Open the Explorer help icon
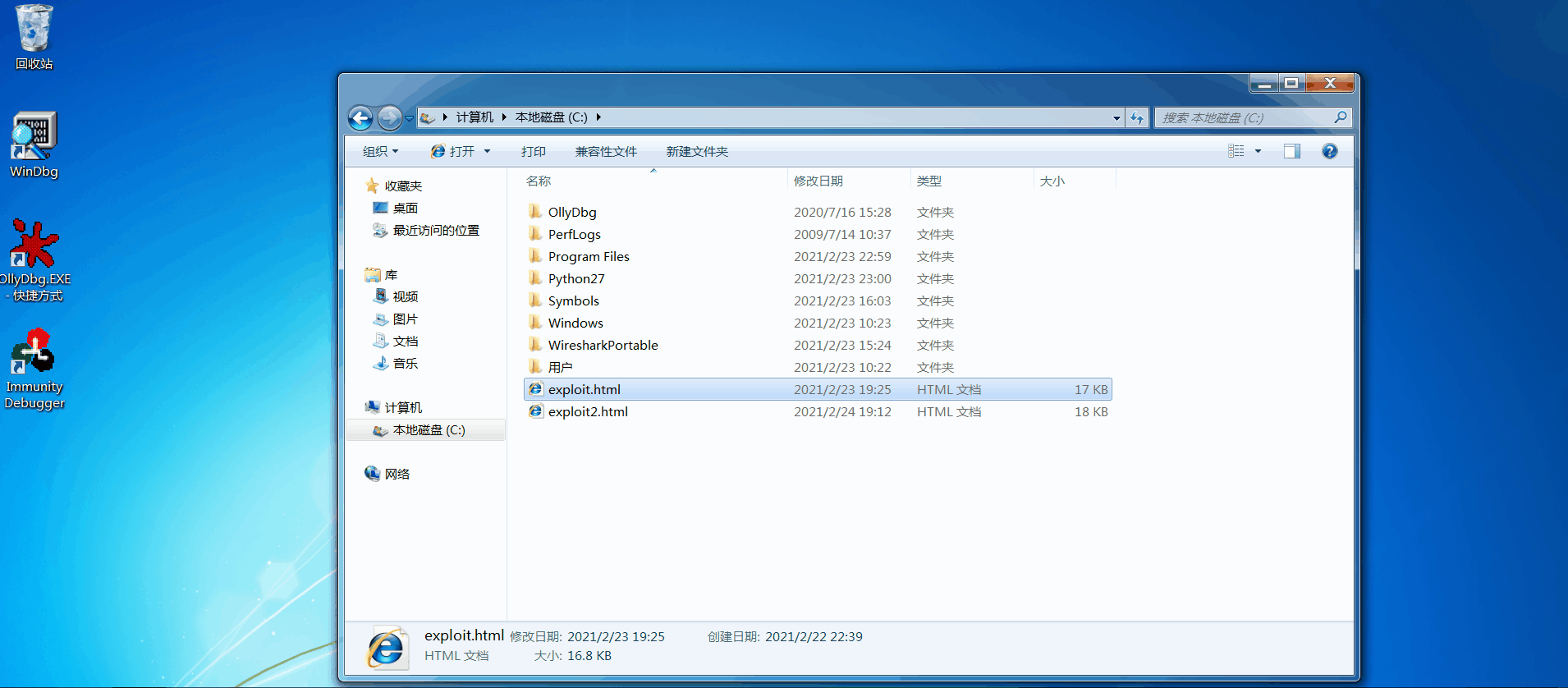 click(x=1329, y=151)
